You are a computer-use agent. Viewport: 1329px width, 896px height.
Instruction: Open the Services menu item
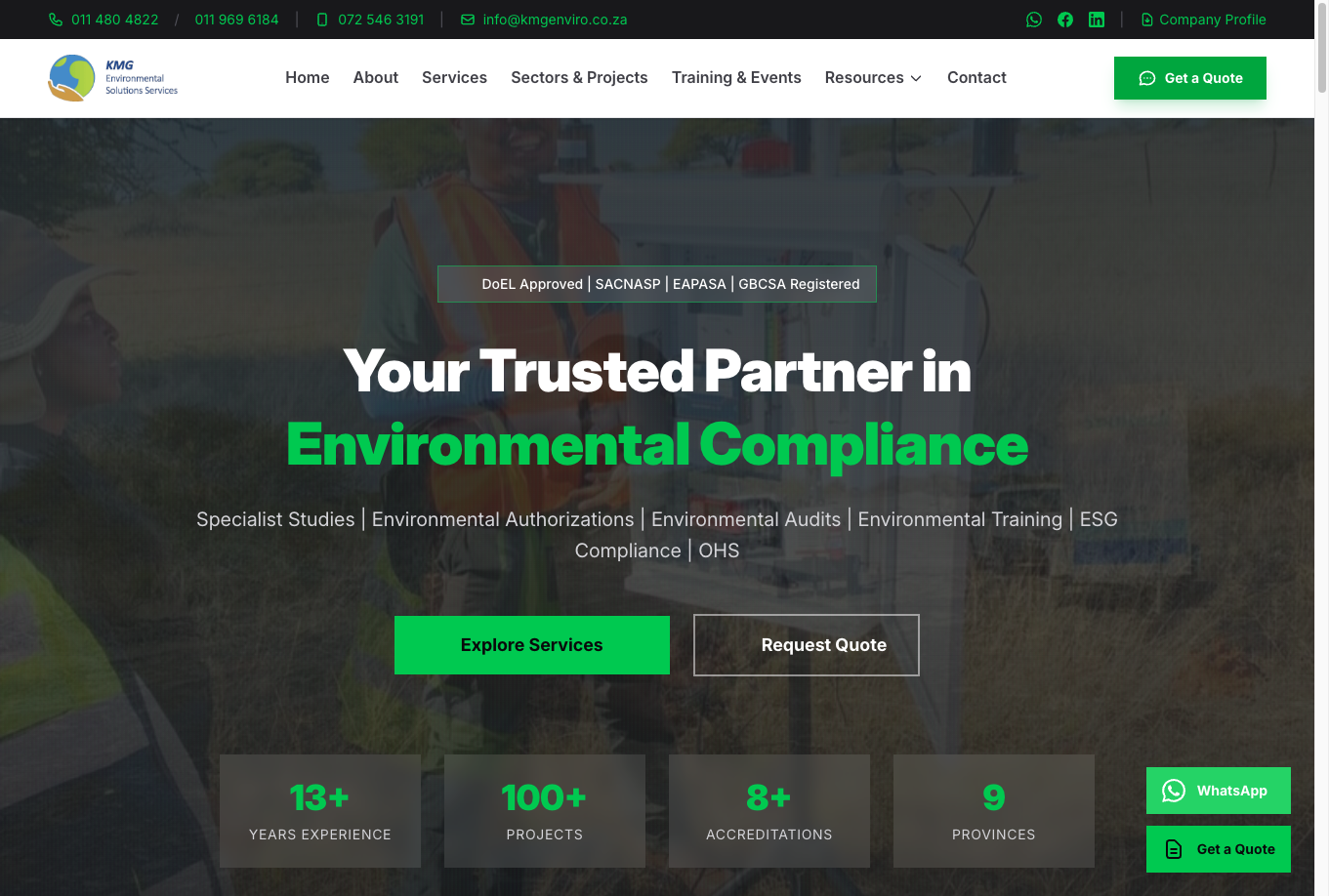pos(454,77)
